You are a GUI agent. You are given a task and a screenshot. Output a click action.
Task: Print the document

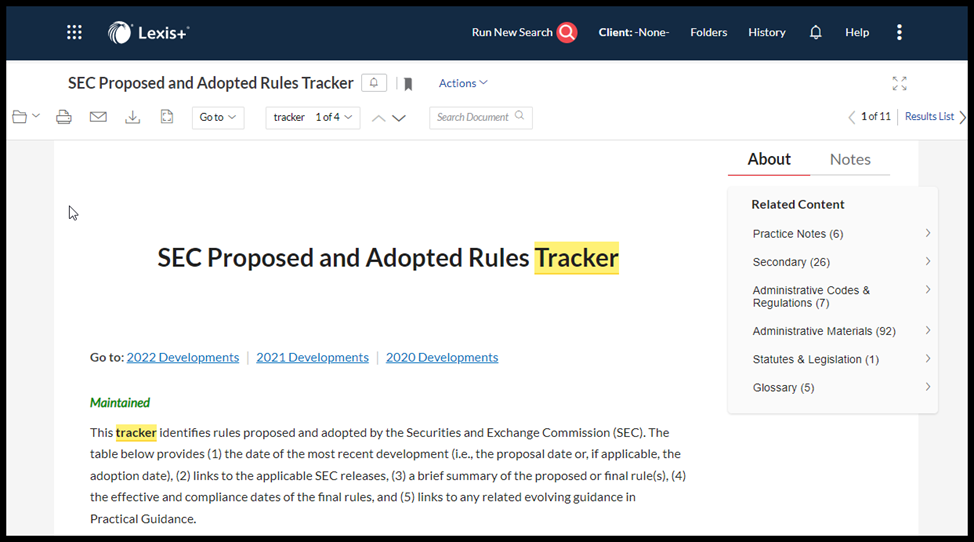(x=63, y=117)
